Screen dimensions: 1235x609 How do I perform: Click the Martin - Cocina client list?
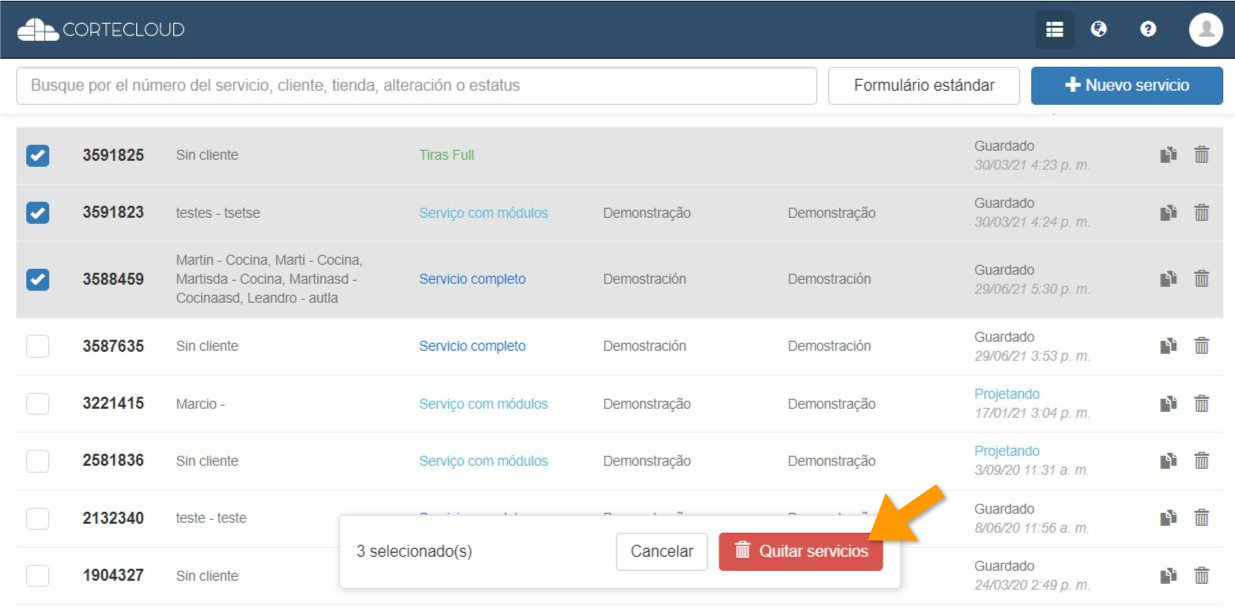(x=269, y=279)
